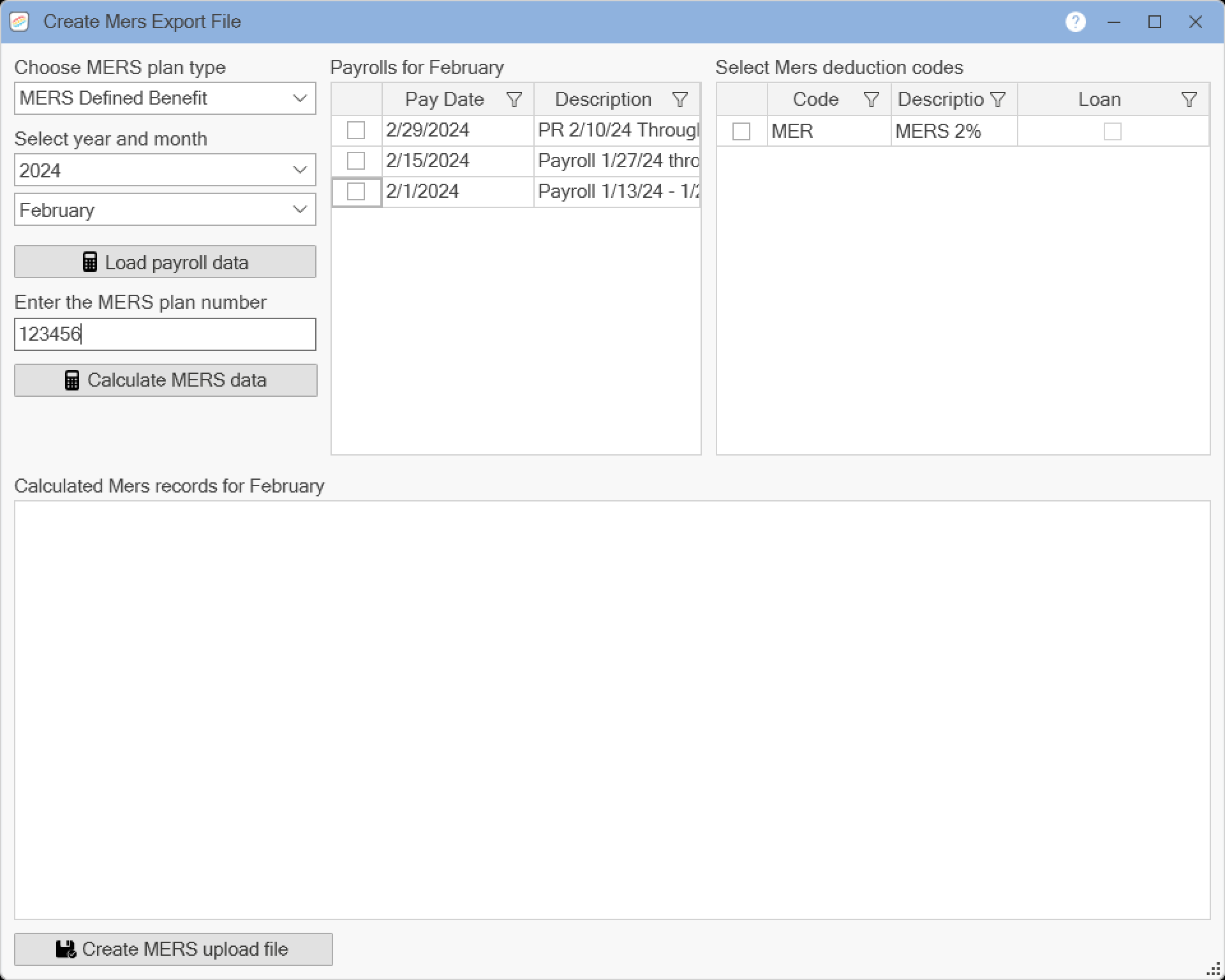Click the resize grip at window corner

[1214, 970]
